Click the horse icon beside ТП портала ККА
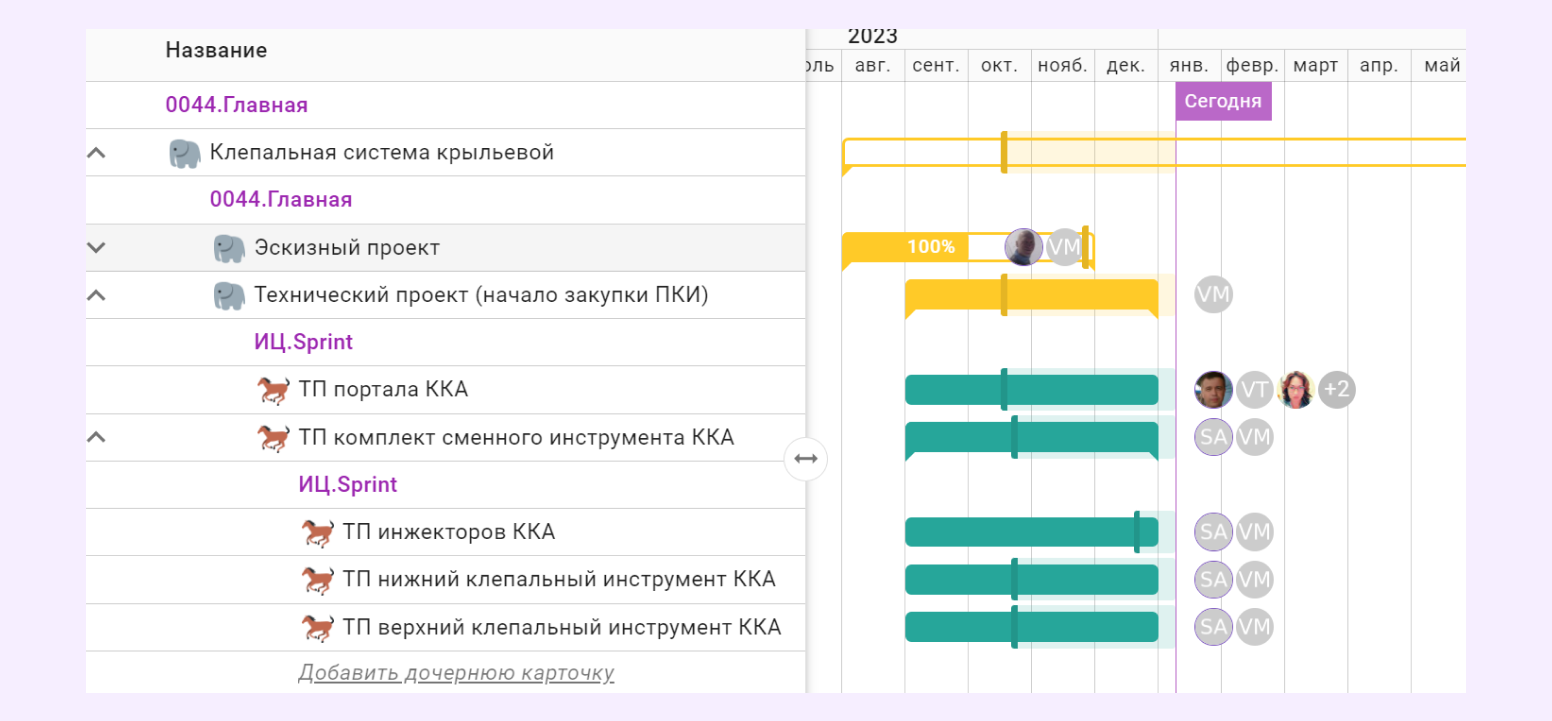 (x=274, y=390)
